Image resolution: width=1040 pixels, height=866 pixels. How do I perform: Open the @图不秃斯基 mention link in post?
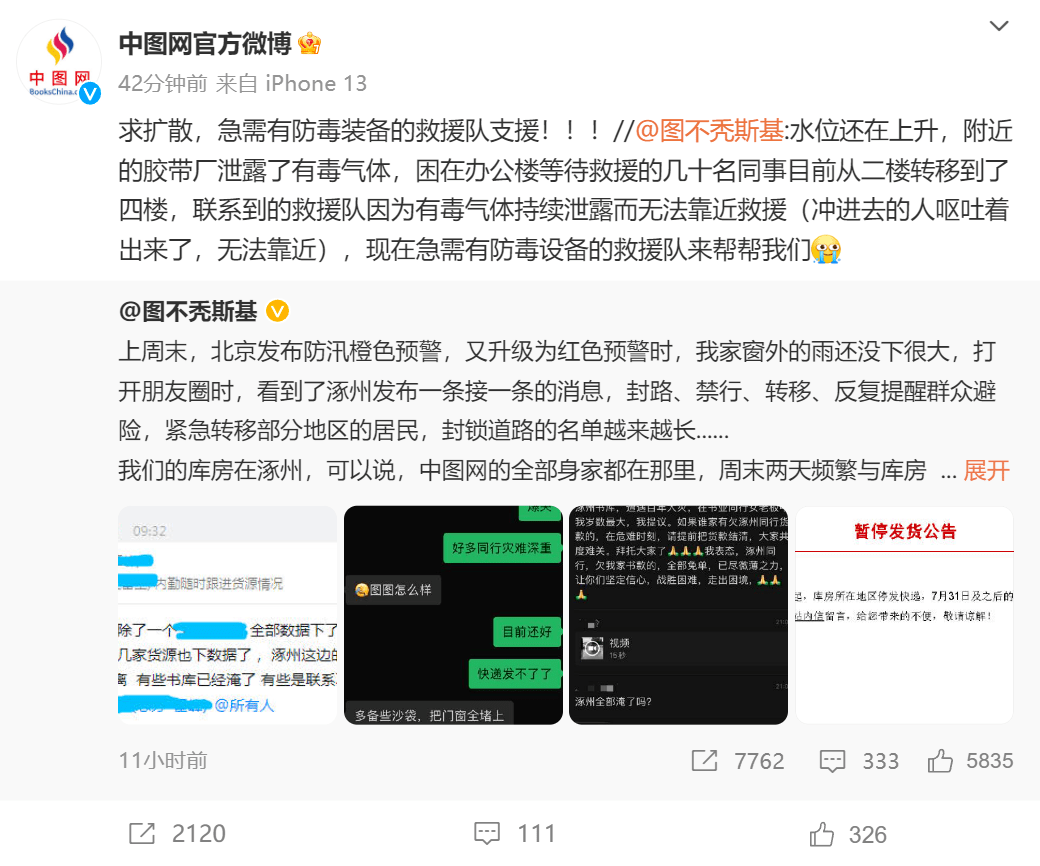pos(709,131)
